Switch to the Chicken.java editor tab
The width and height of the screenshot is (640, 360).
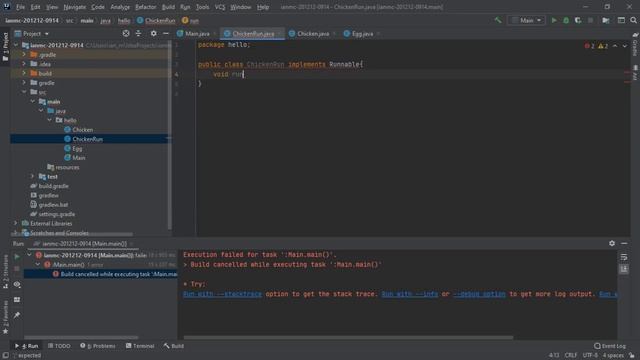(313, 33)
